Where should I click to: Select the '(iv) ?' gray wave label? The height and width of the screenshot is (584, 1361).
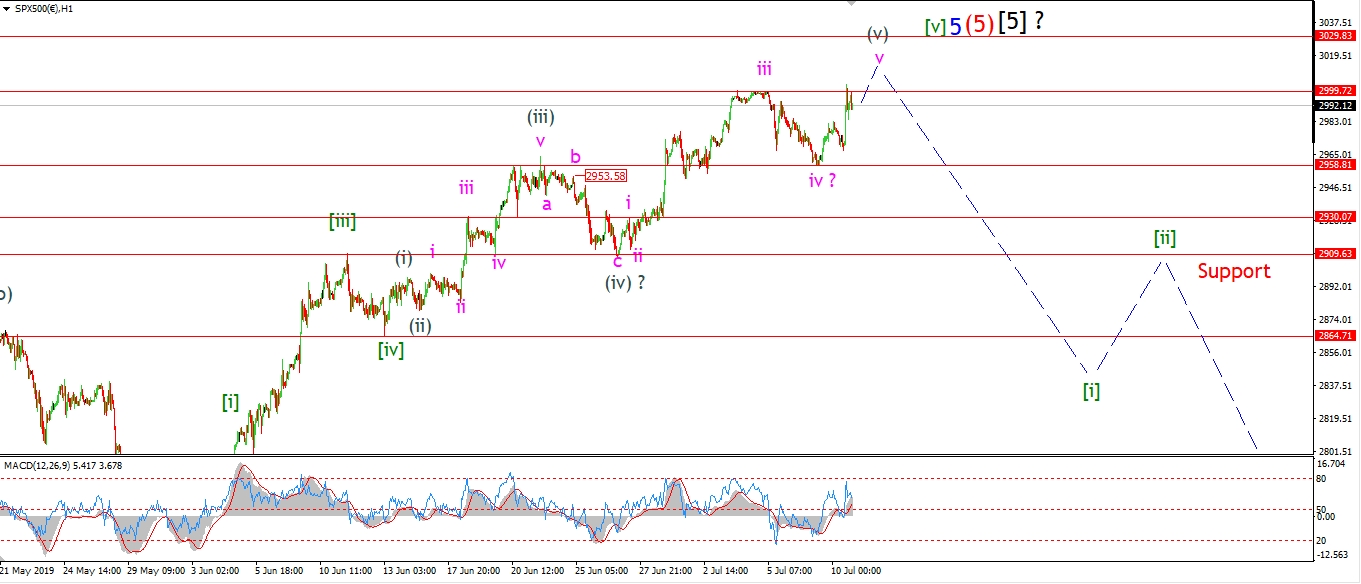(624, 282)
